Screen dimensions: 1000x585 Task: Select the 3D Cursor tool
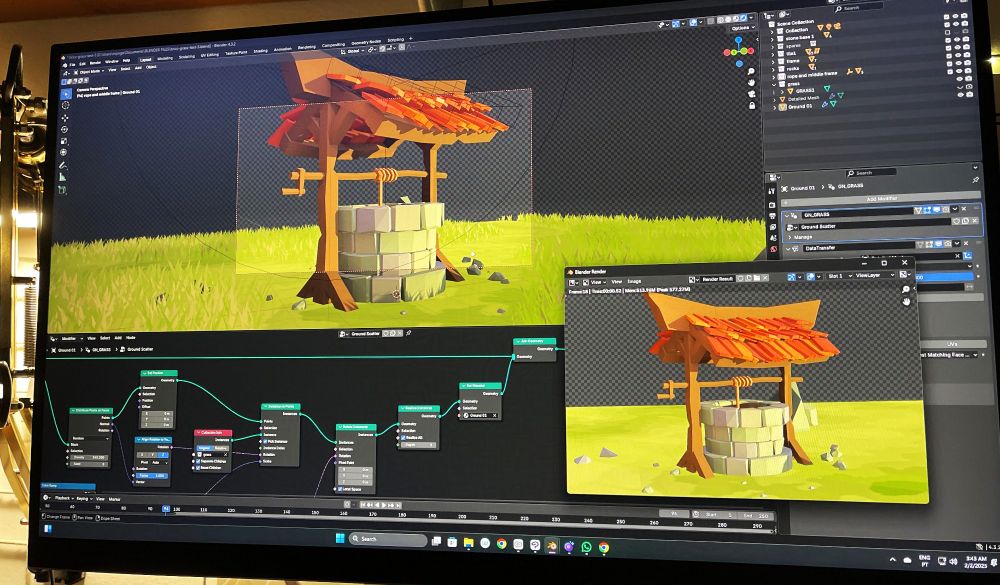click(x=65, y=106)
